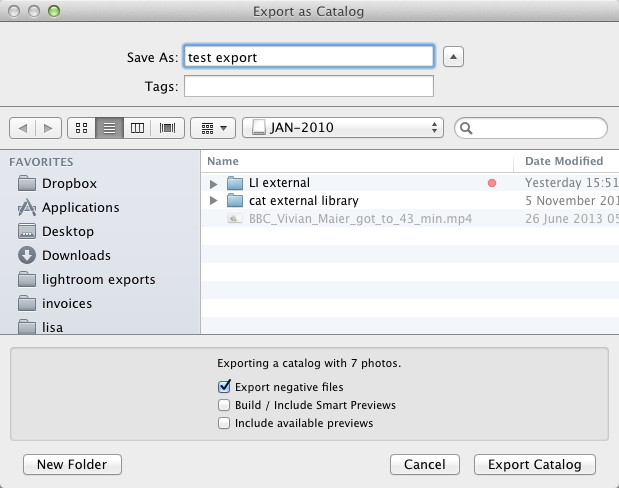Uncheck Export negative files
619x488 pixels.
coord(224,387)
